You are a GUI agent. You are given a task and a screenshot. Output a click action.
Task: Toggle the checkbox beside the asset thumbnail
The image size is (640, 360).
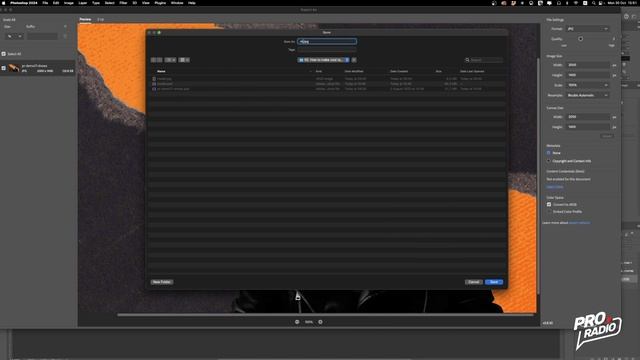tap(4, 68)
